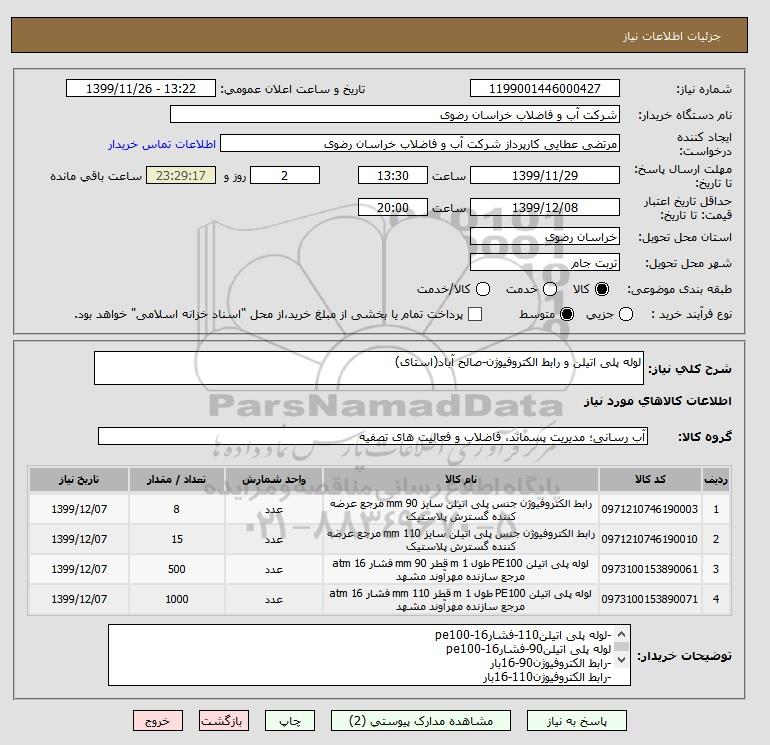Click product code 0973100153890071
770x745 pixels.
pyautogui.click(x=650, y=599)
